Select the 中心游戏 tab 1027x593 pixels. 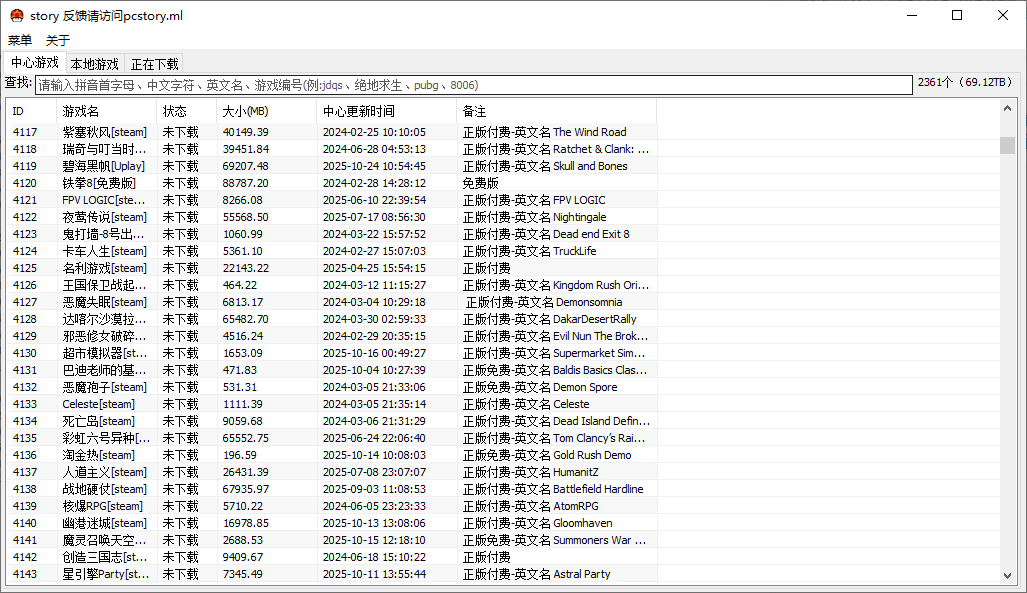pos(34,62)
